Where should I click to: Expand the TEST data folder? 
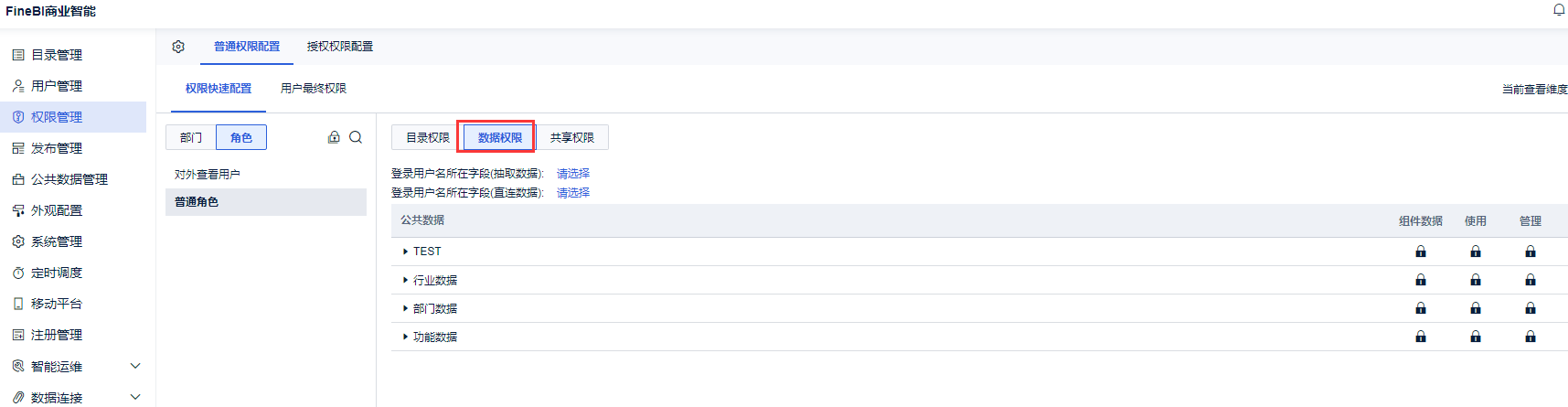(x=405, y=252)
